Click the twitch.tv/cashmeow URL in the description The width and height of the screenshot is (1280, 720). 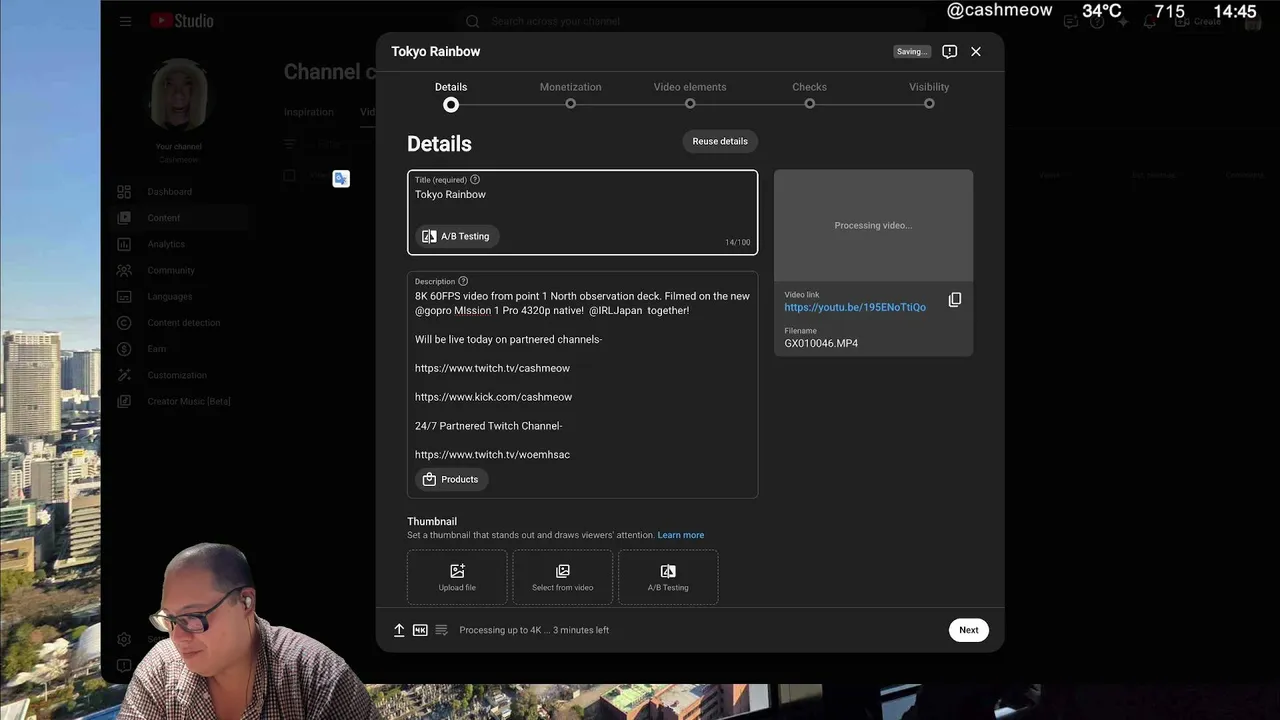(x=492, y=368)
